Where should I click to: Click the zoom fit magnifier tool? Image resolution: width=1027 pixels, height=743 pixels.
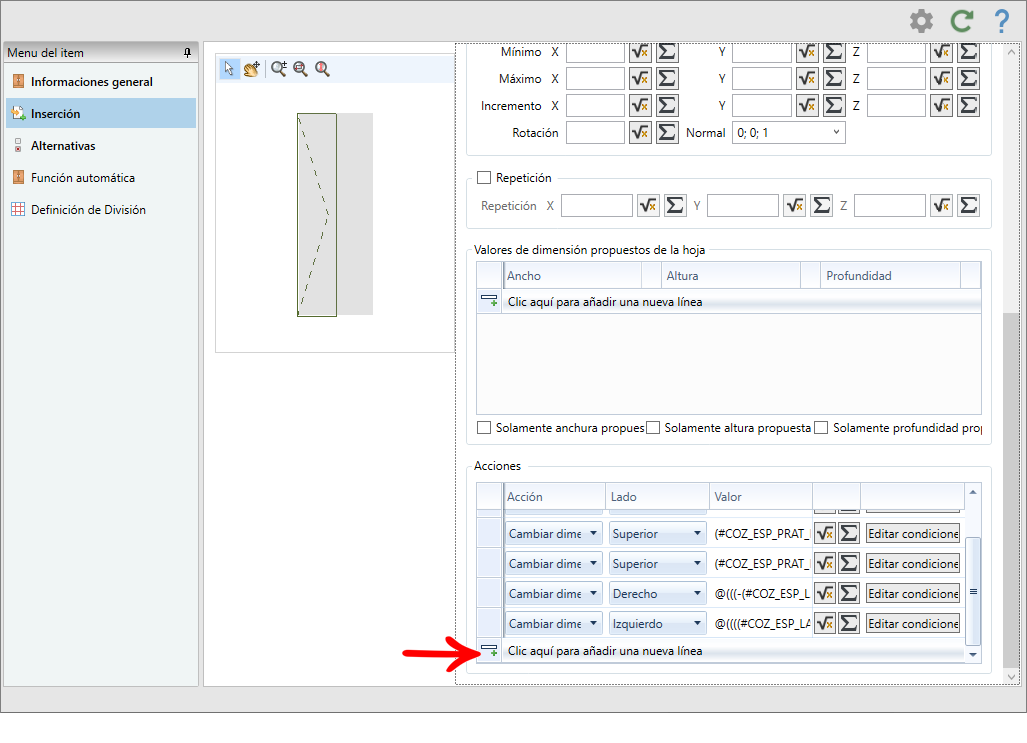click(x=322, y=68)
